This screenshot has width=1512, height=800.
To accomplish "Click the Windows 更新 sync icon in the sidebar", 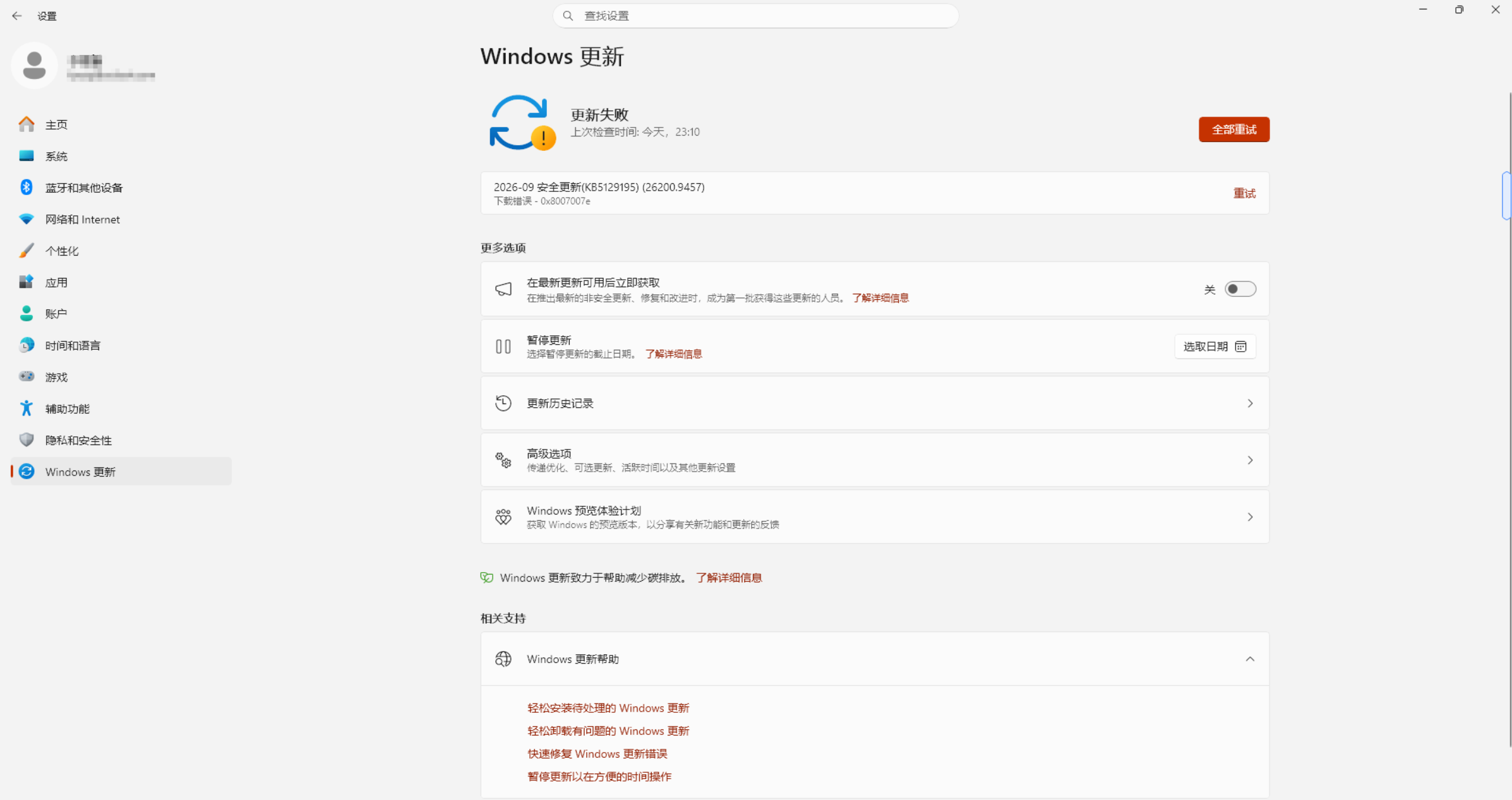I will [x=27, y=471].
